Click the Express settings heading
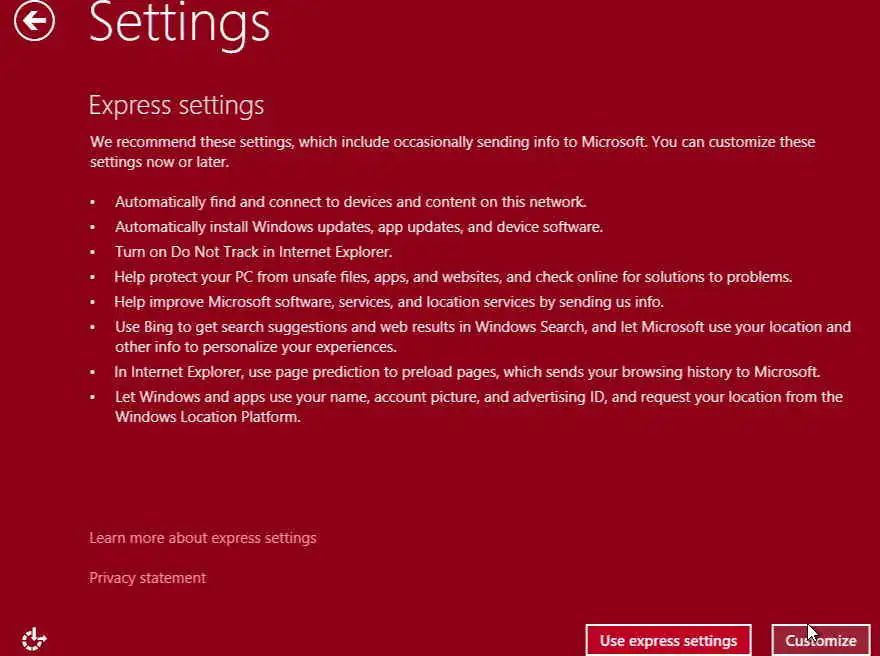 point(176,105)
